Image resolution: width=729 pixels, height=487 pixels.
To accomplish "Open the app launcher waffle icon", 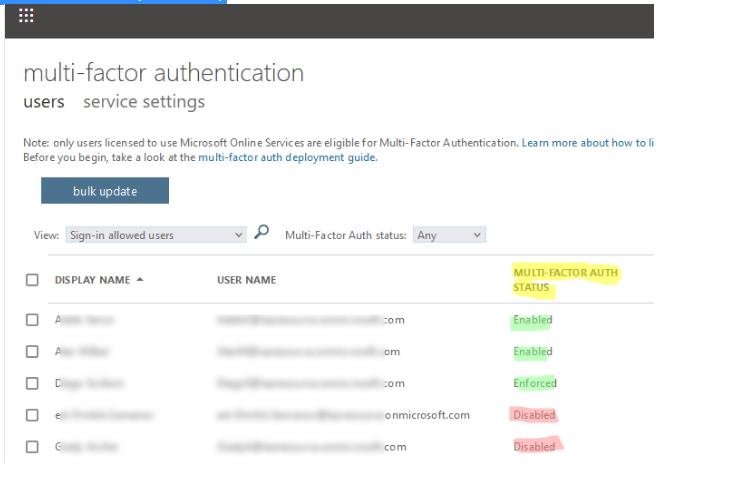I will [x=26, y=16].
